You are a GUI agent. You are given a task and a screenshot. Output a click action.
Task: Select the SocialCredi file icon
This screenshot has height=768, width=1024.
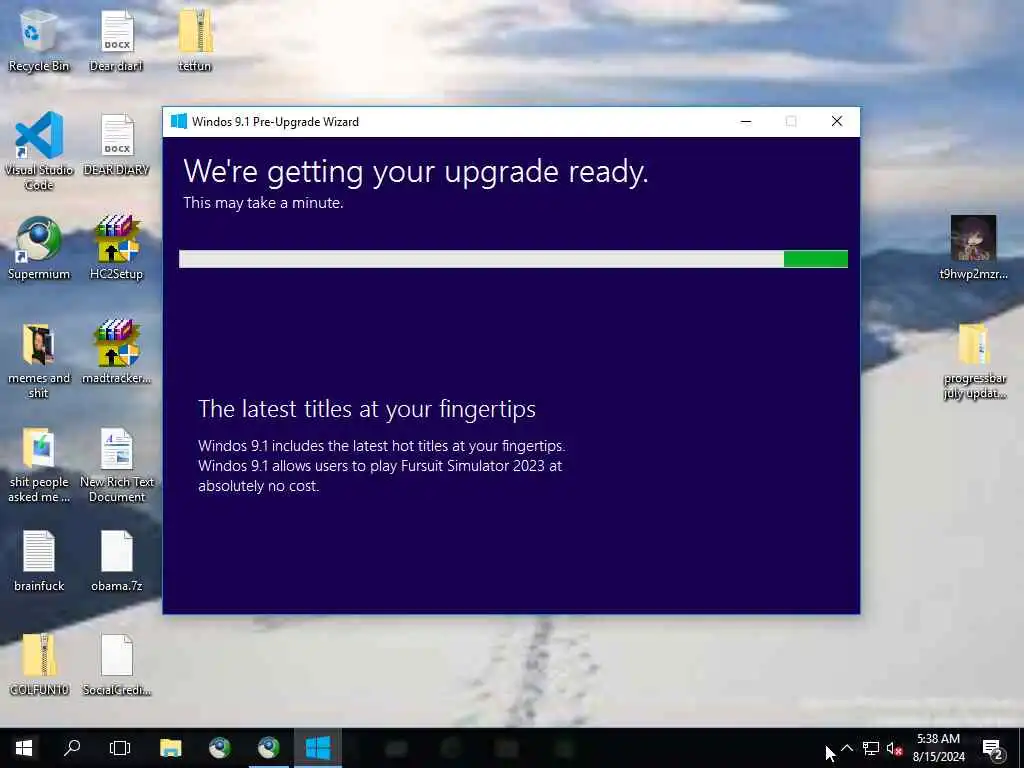[116, 665]
